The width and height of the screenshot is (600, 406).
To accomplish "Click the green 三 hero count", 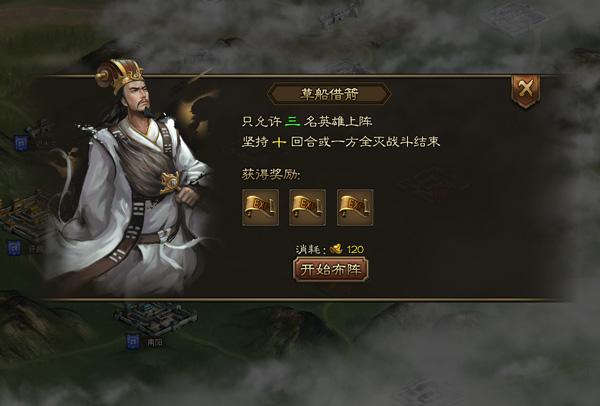I will [x=292, y=122].
